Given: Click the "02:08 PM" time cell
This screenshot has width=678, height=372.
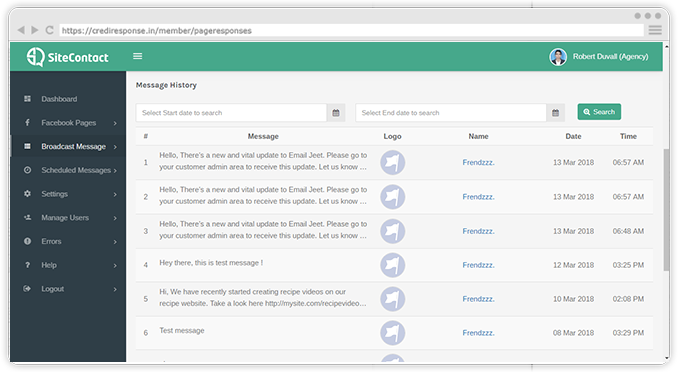Looking at the screenshot, I should click(628, 299).
